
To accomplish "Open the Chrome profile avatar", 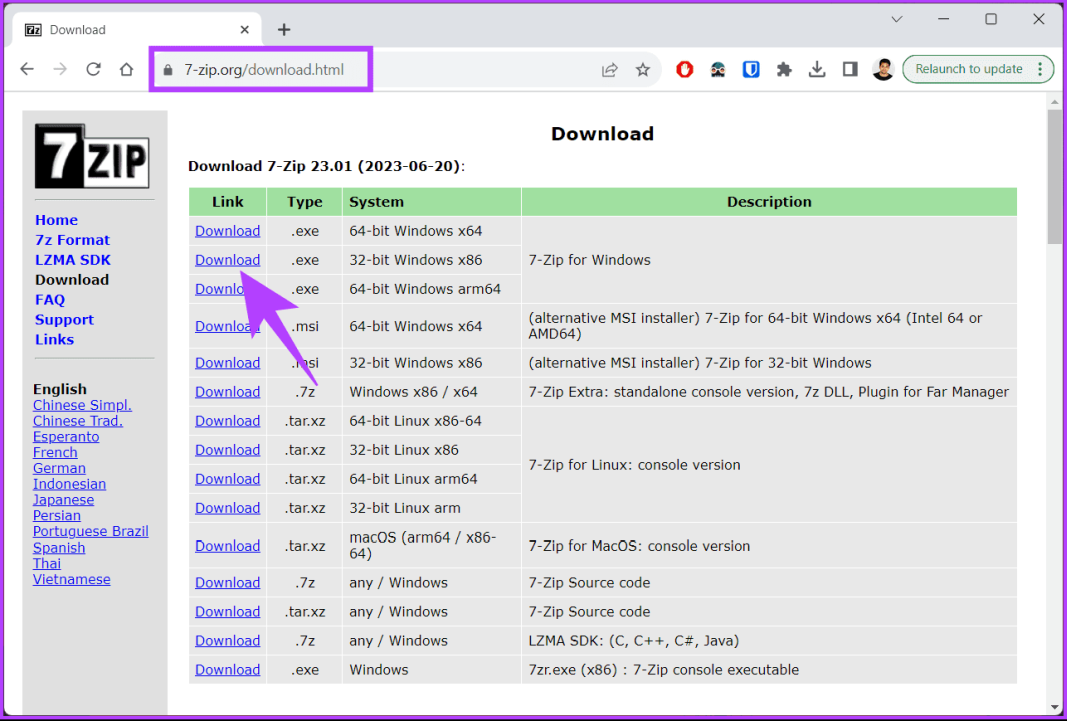I will pyautogui.click(x=883, y=69).
